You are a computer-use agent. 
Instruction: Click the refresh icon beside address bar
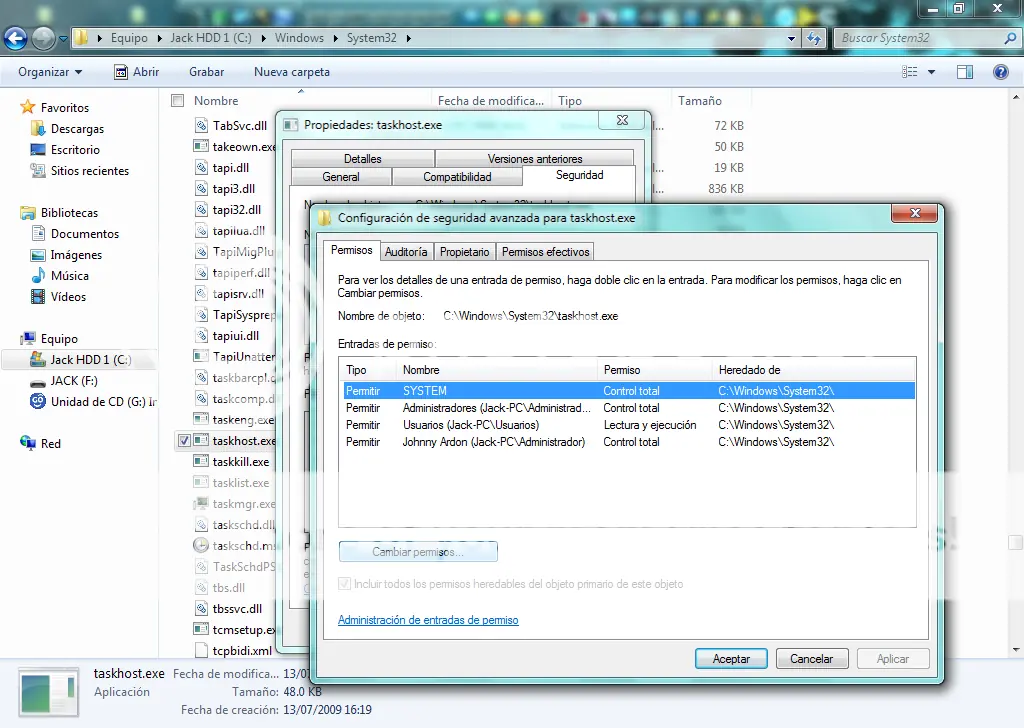click(814, 39)
